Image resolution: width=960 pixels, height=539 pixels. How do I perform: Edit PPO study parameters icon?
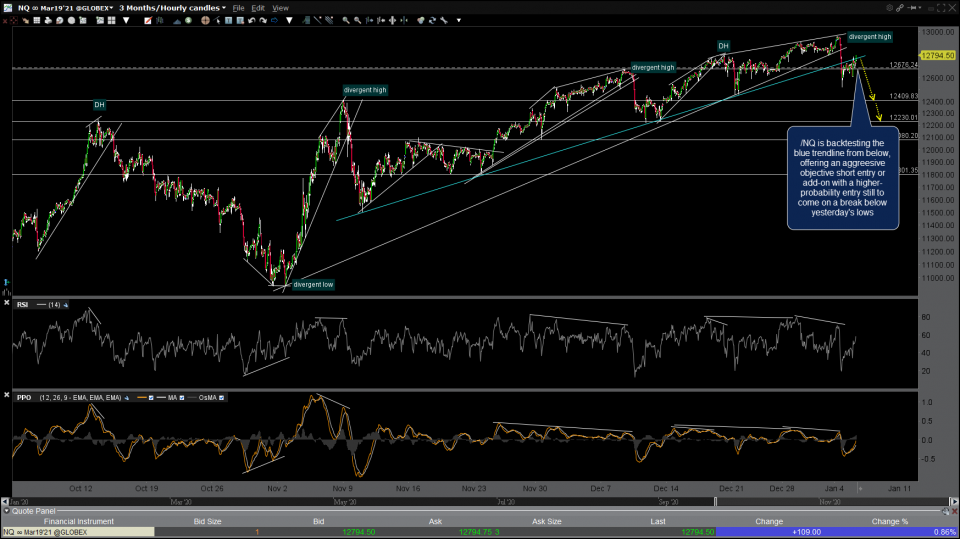(127, 398)
